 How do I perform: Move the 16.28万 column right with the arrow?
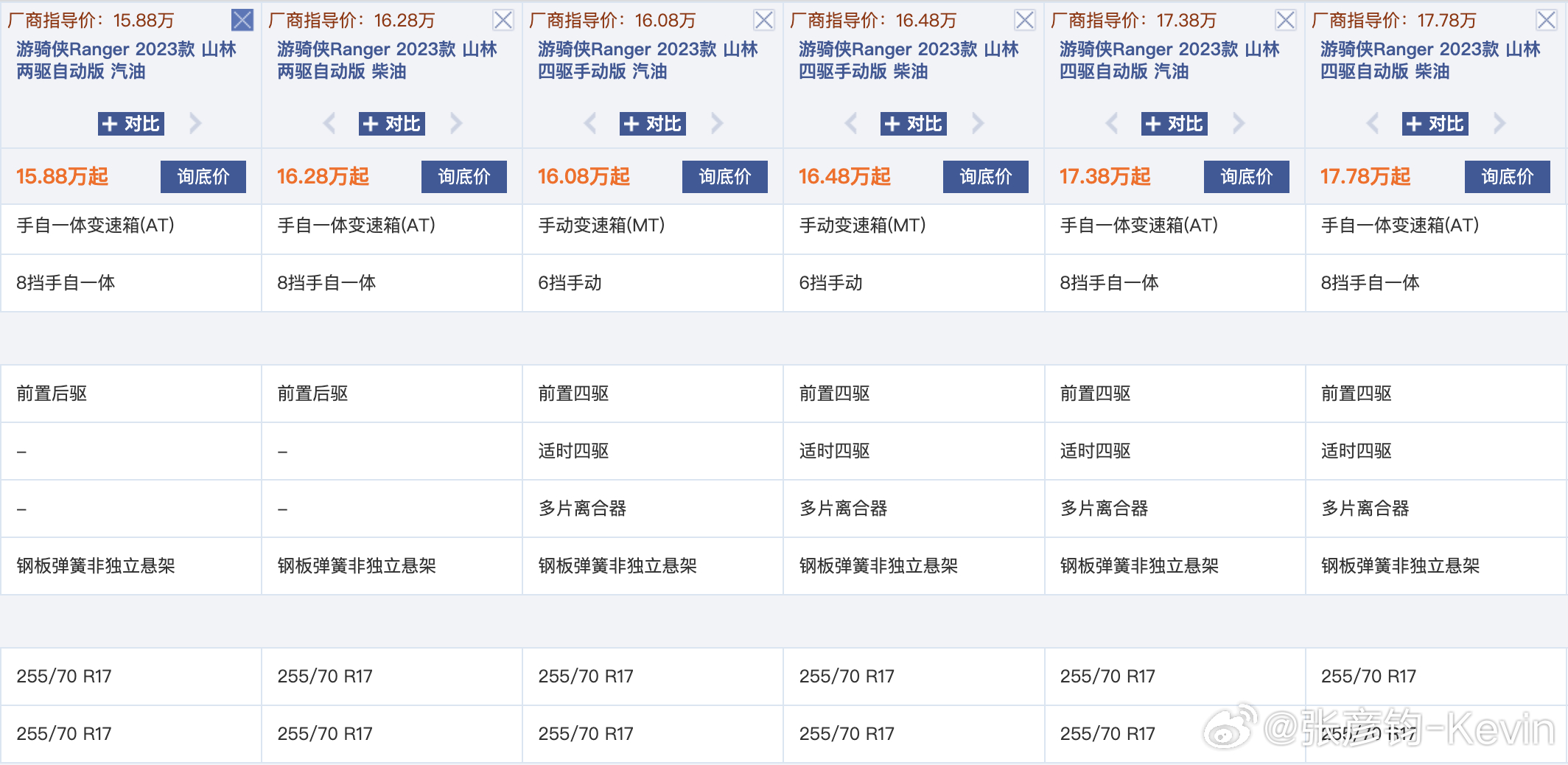click(456, 123)
